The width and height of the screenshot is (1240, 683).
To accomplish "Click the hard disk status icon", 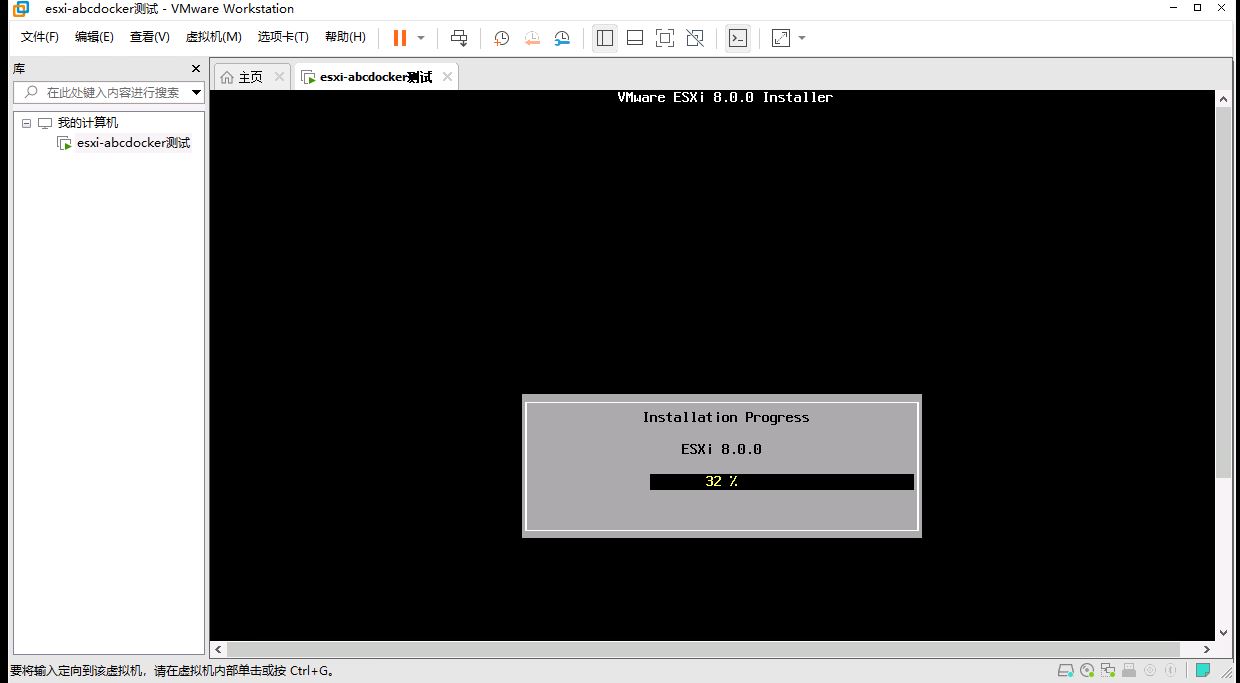I will pos(1066,671).
